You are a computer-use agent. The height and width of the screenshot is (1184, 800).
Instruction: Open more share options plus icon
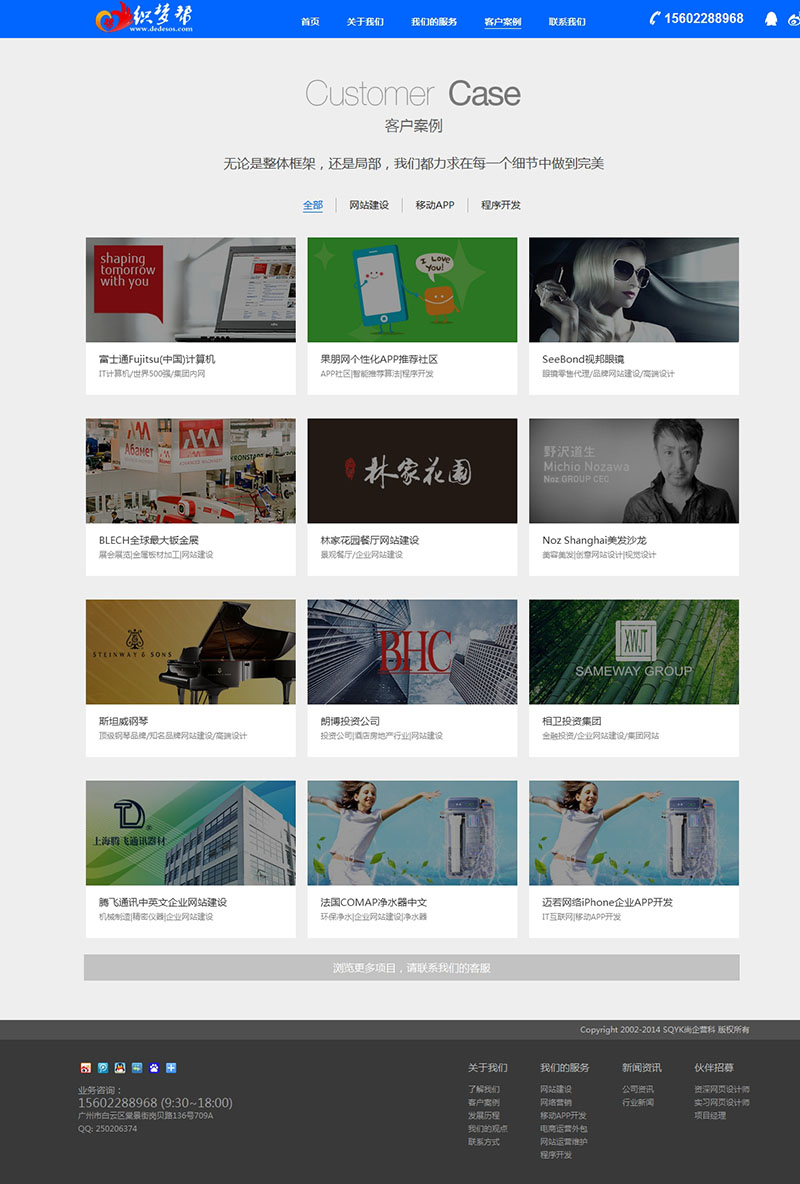point(171,1068)
